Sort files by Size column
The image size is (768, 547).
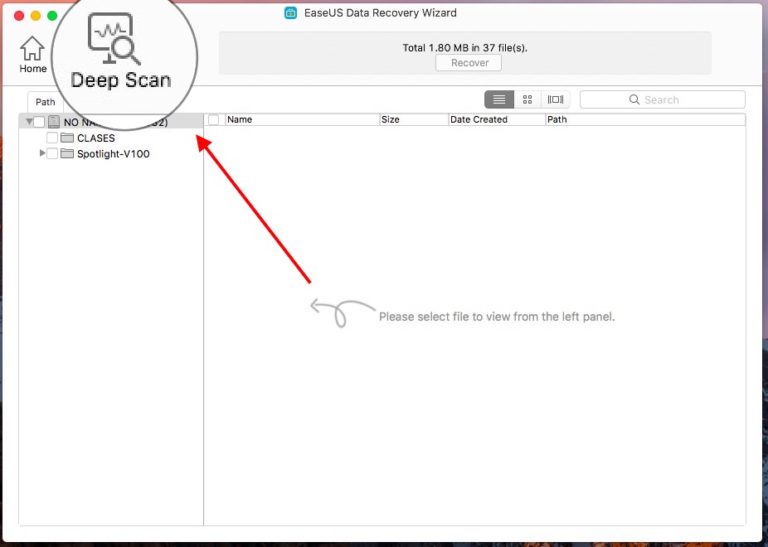click(x=412, y=120)
